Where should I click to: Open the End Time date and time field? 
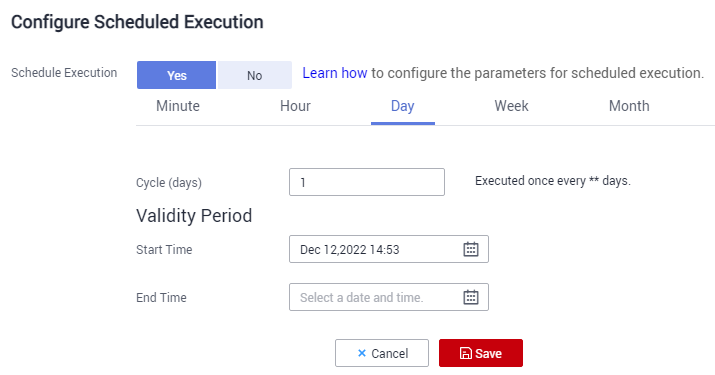tap(389, 297)
